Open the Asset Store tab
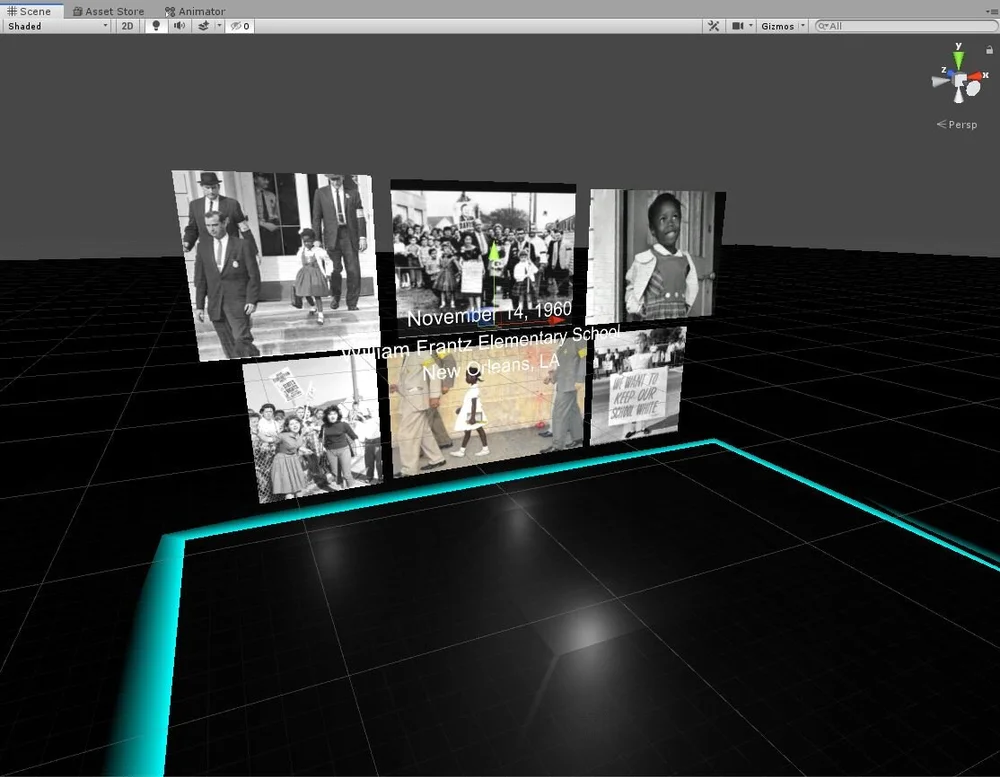The image size is (1000, 777). 108,11
